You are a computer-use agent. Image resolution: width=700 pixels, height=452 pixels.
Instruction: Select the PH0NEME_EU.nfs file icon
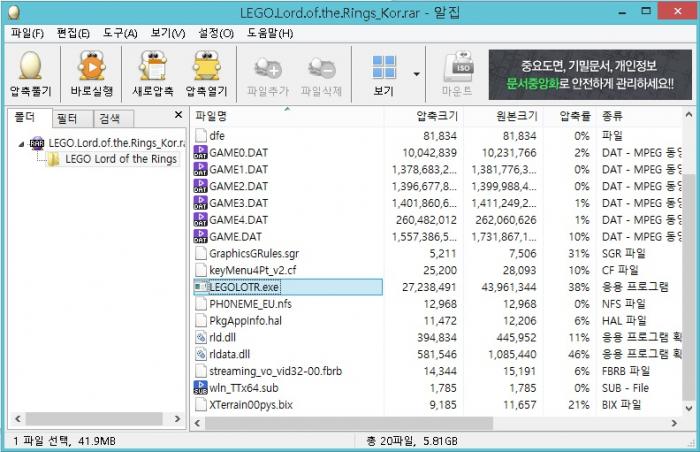(201, 304)
